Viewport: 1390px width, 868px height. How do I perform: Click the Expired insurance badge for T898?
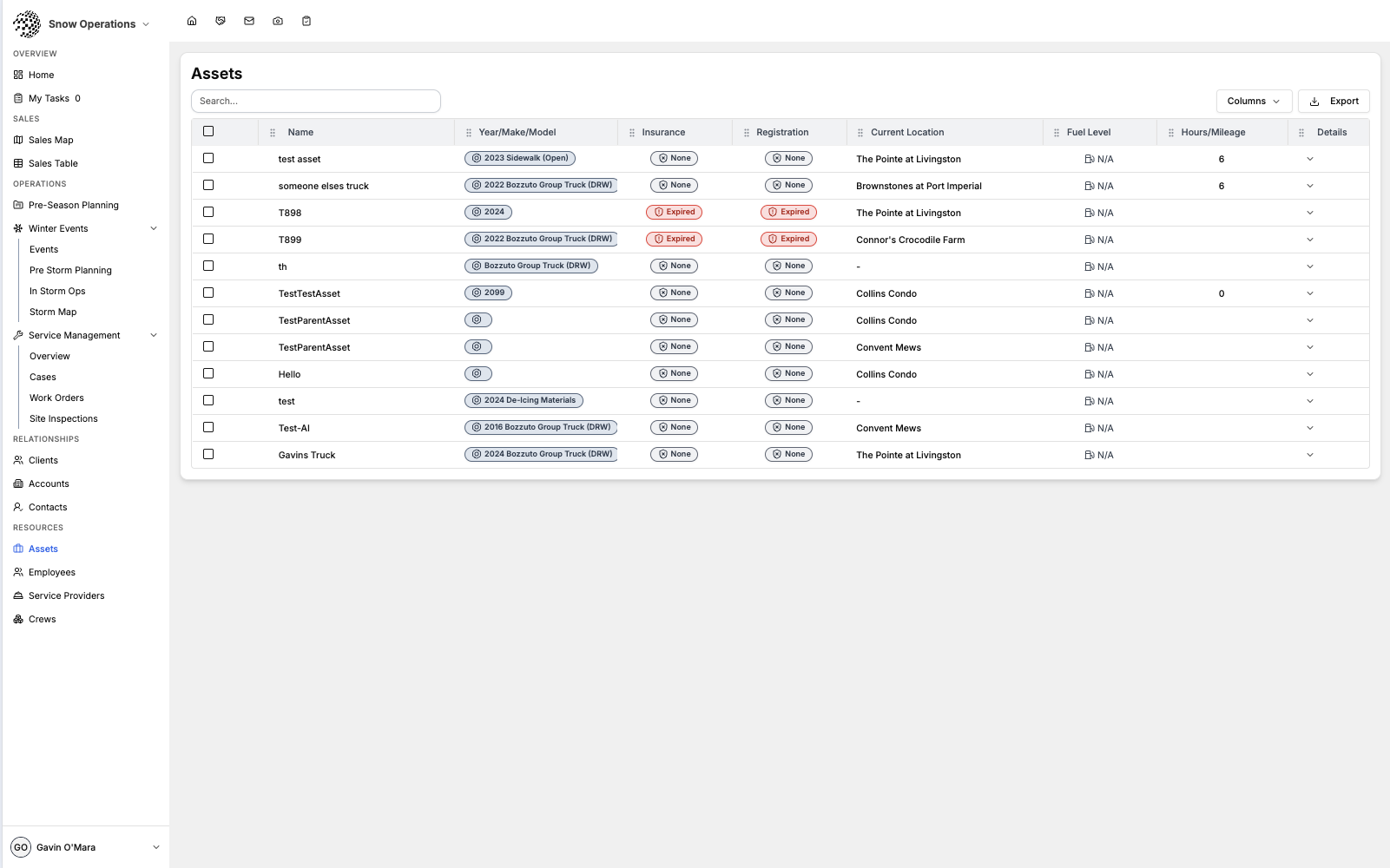pyautogui.click(x=675, y=212)
